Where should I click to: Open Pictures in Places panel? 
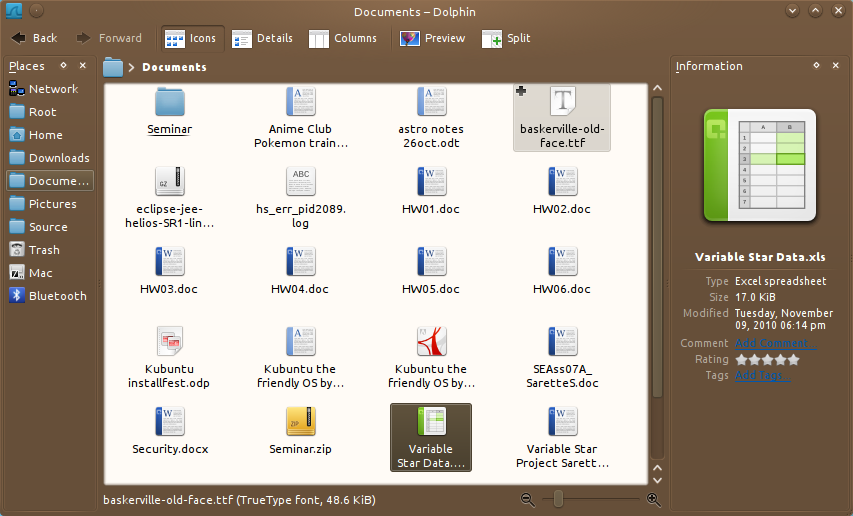point(50,204)
